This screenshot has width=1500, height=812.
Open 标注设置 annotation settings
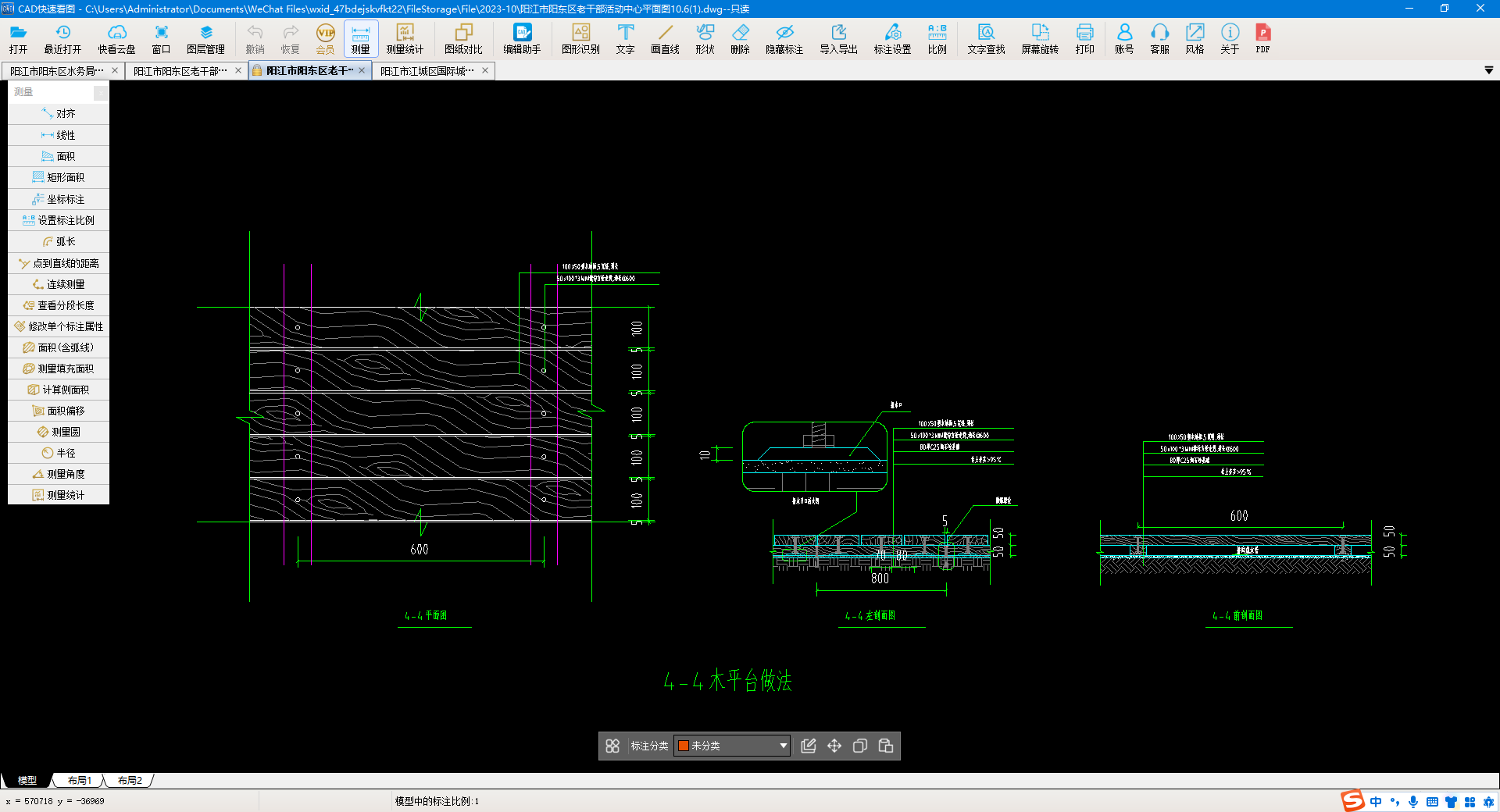pyautogui.click(x=892, y=38)
